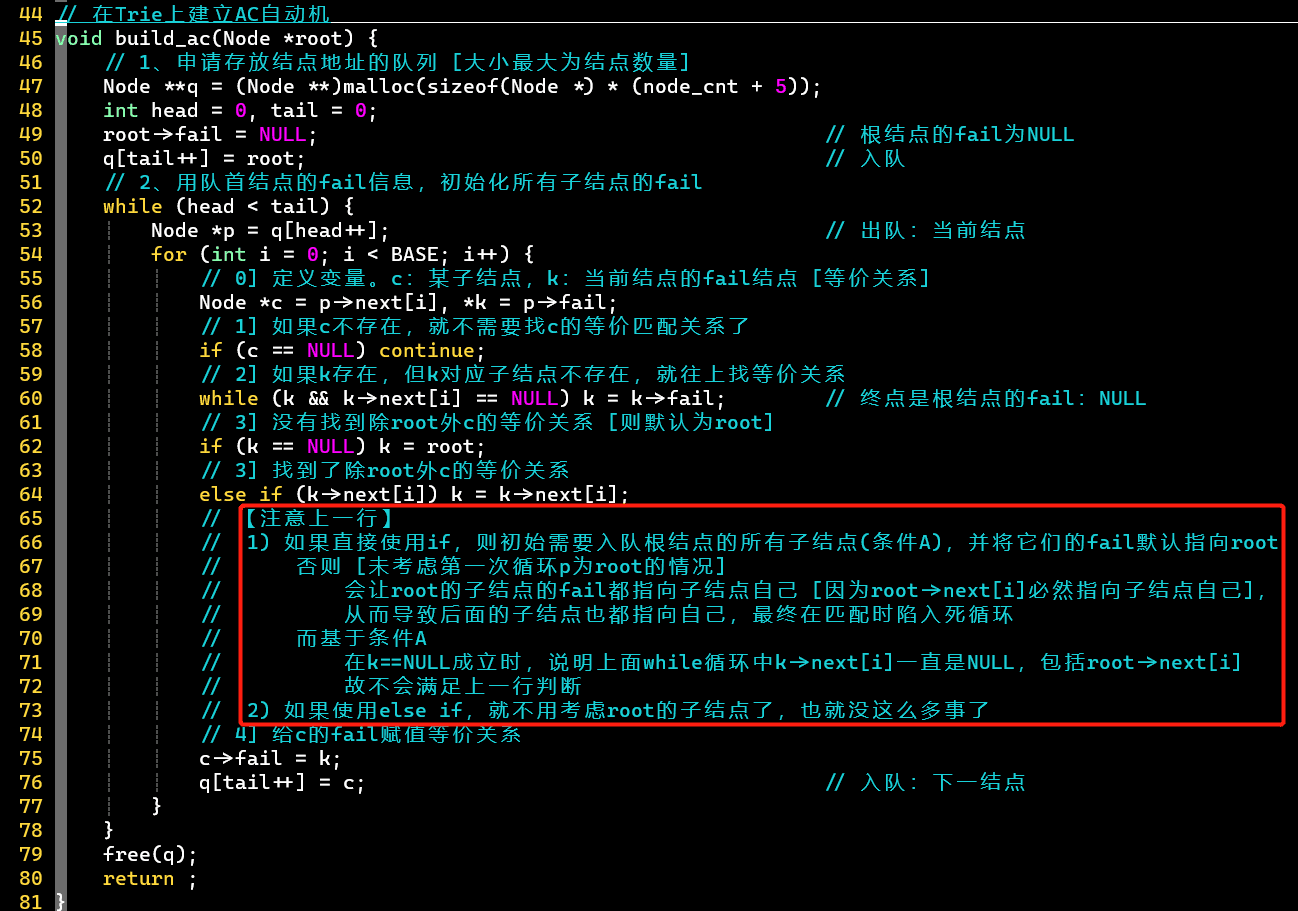Click 'int head = 0' declaration

click(x=174, y=110)
